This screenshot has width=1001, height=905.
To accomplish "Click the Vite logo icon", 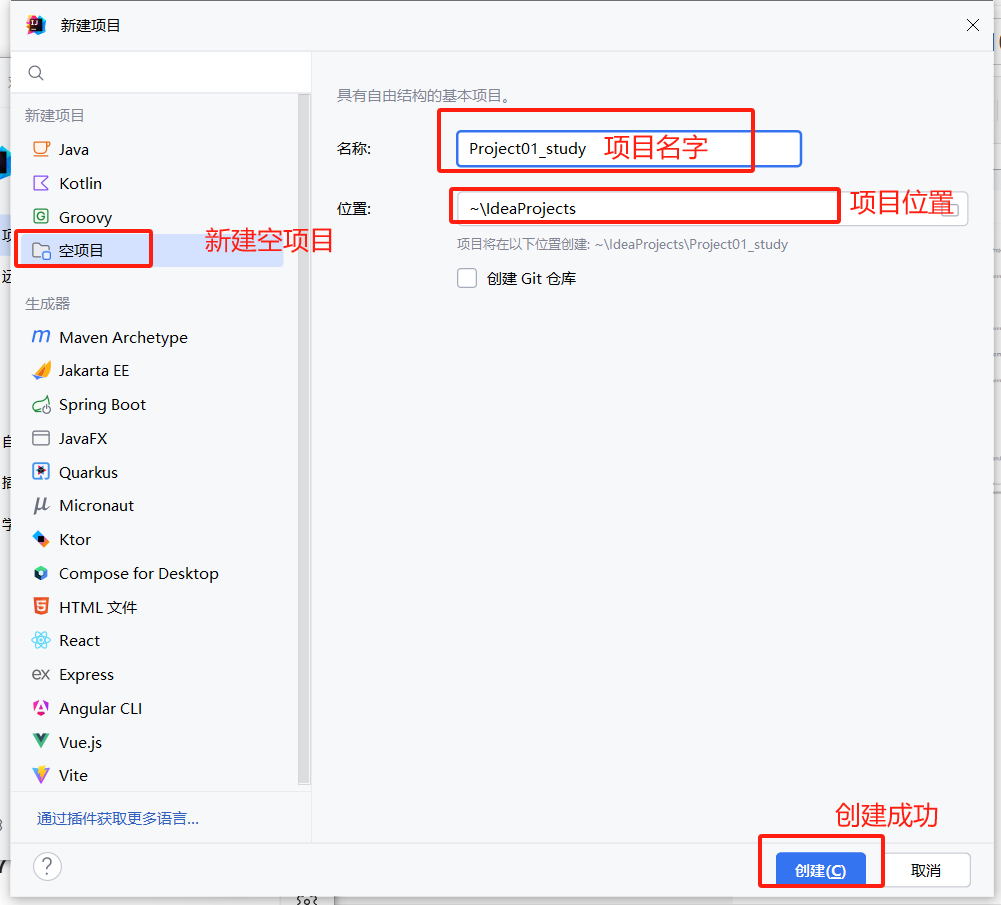I will pyautogui.click(x=41, y=775).
